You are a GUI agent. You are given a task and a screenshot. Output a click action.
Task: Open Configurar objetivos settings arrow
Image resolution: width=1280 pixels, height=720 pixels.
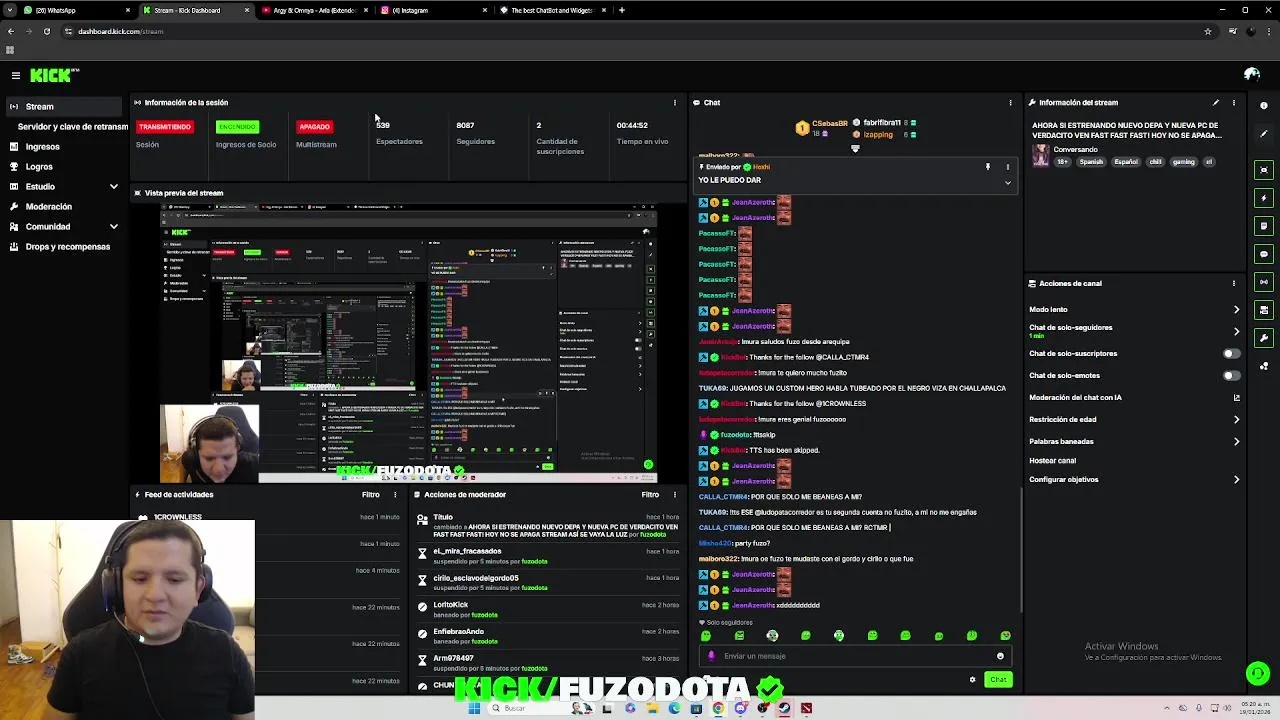(x=1236, y=479)
